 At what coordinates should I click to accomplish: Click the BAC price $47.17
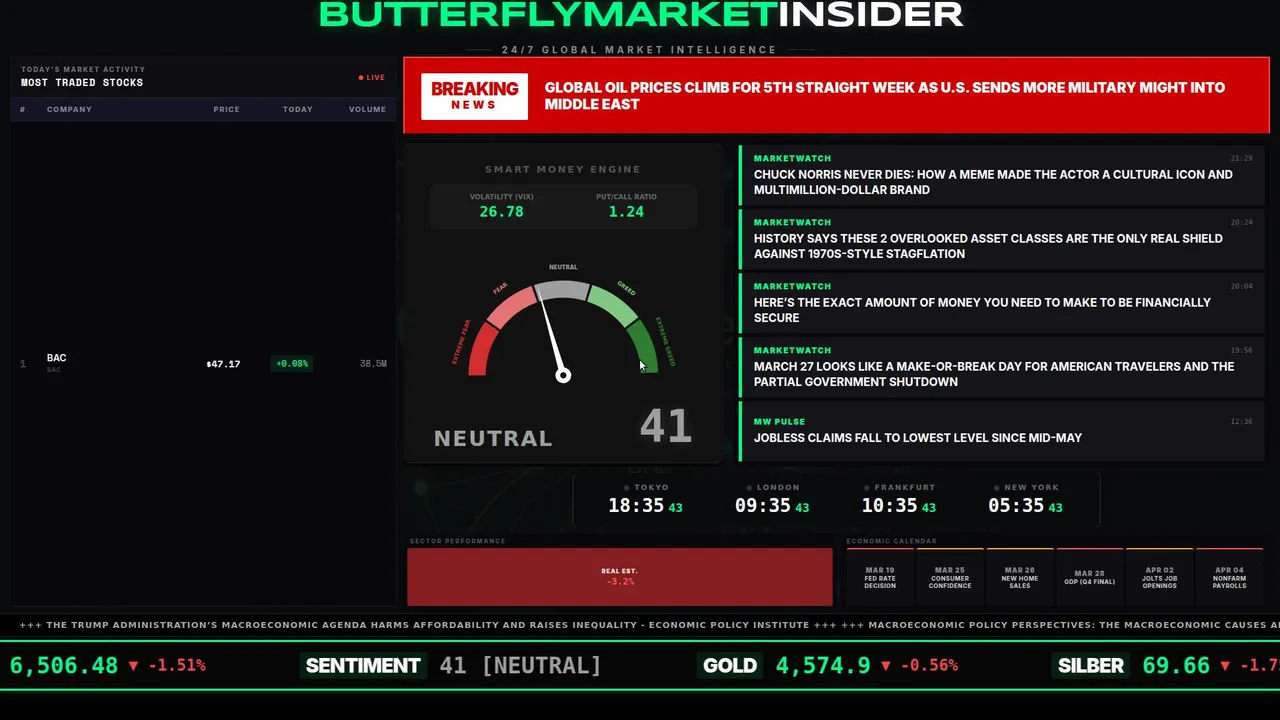pos(223,364)
